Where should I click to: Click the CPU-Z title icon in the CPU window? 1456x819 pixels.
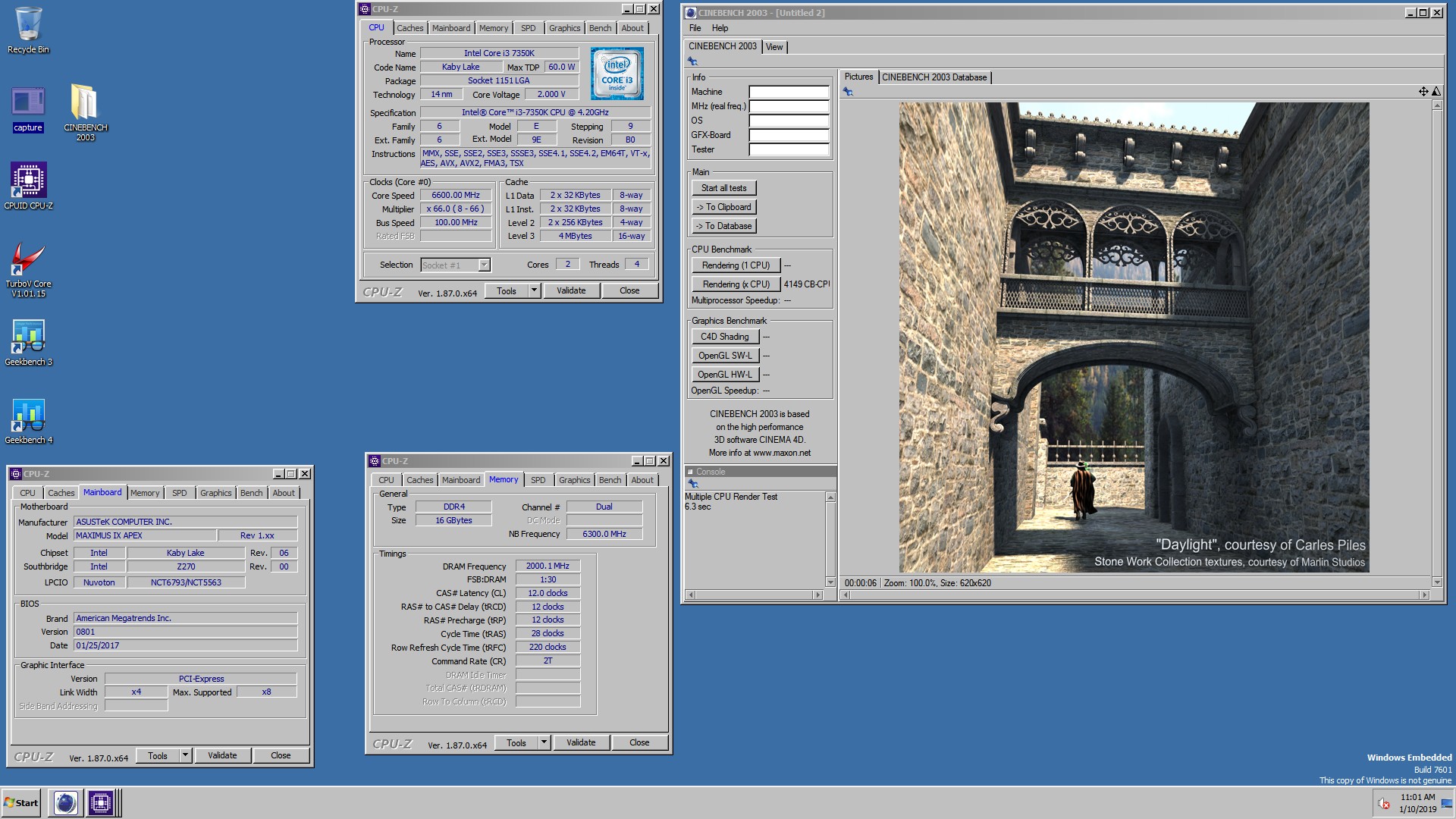[365, 9]
